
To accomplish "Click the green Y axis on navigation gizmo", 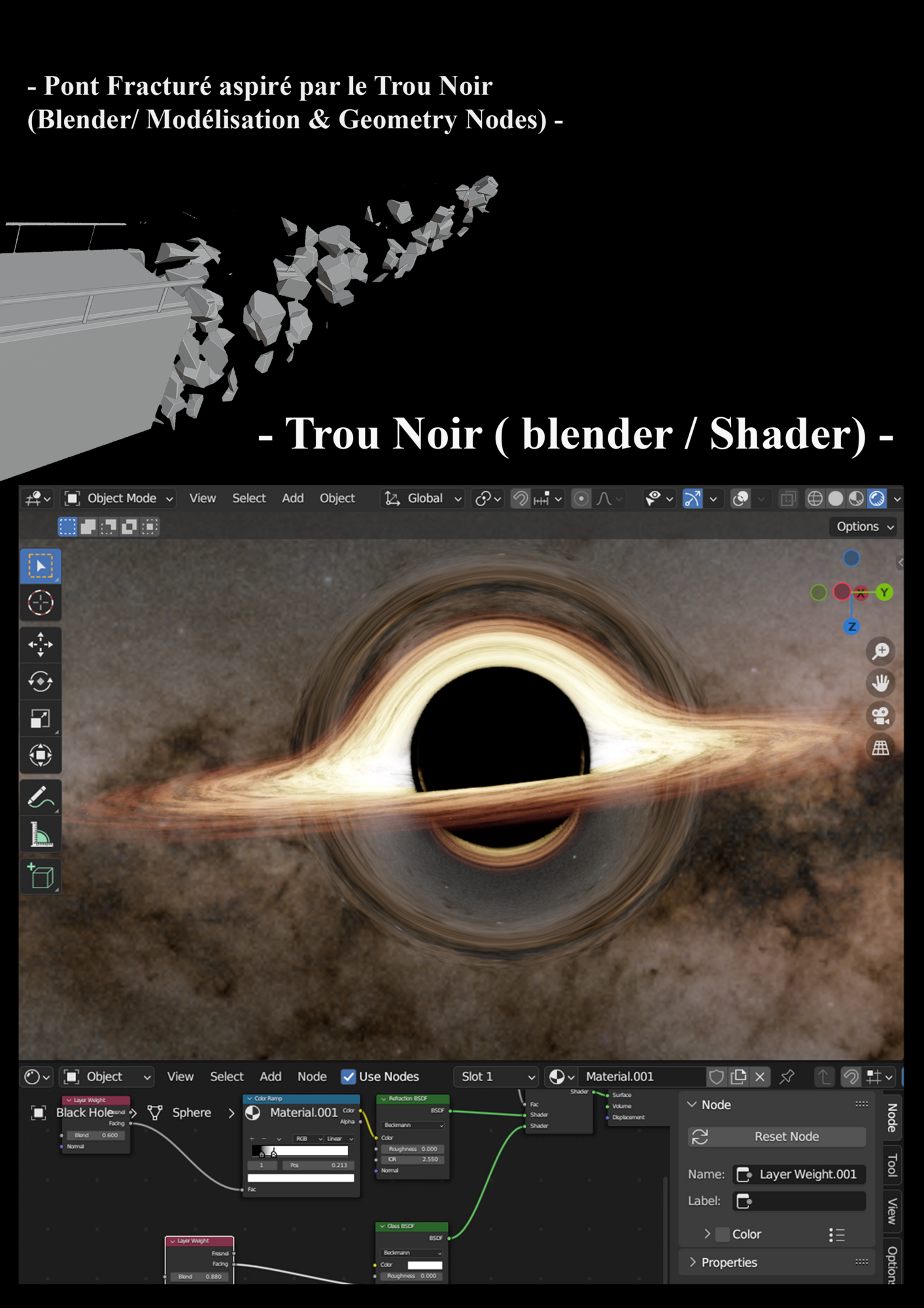I will pyautogui.click(x=884, y=593).
